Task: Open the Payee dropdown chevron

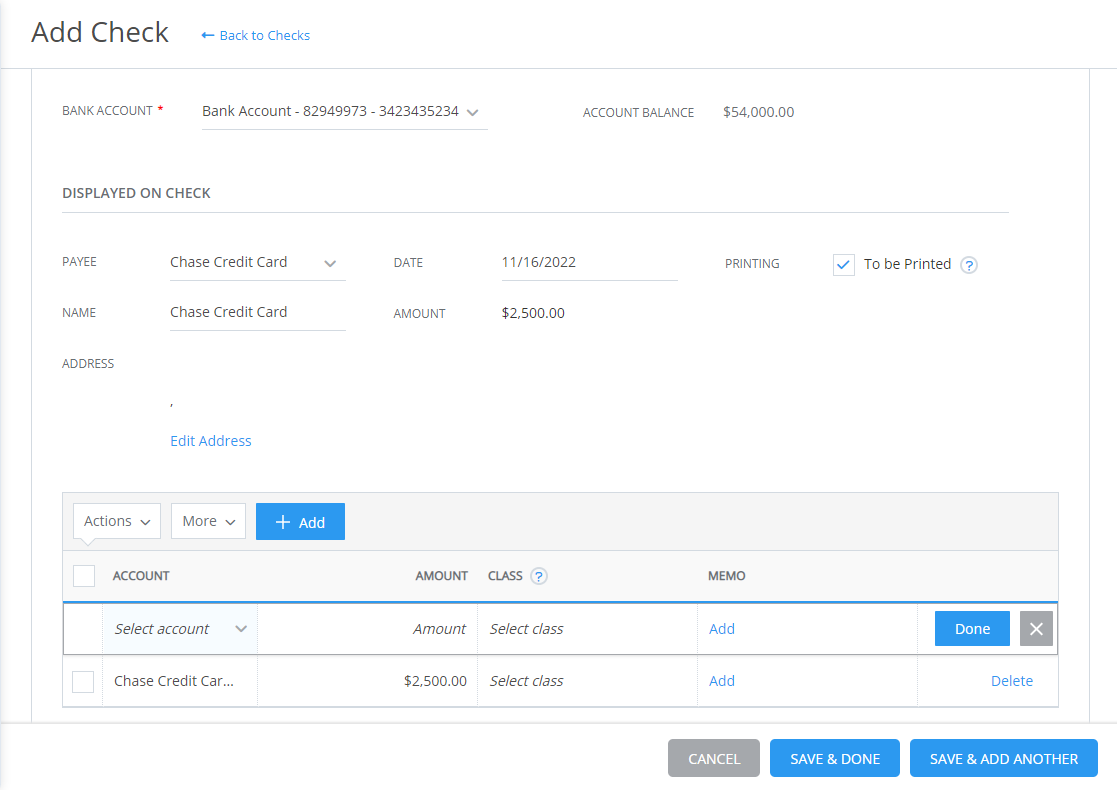Action: 330,262
